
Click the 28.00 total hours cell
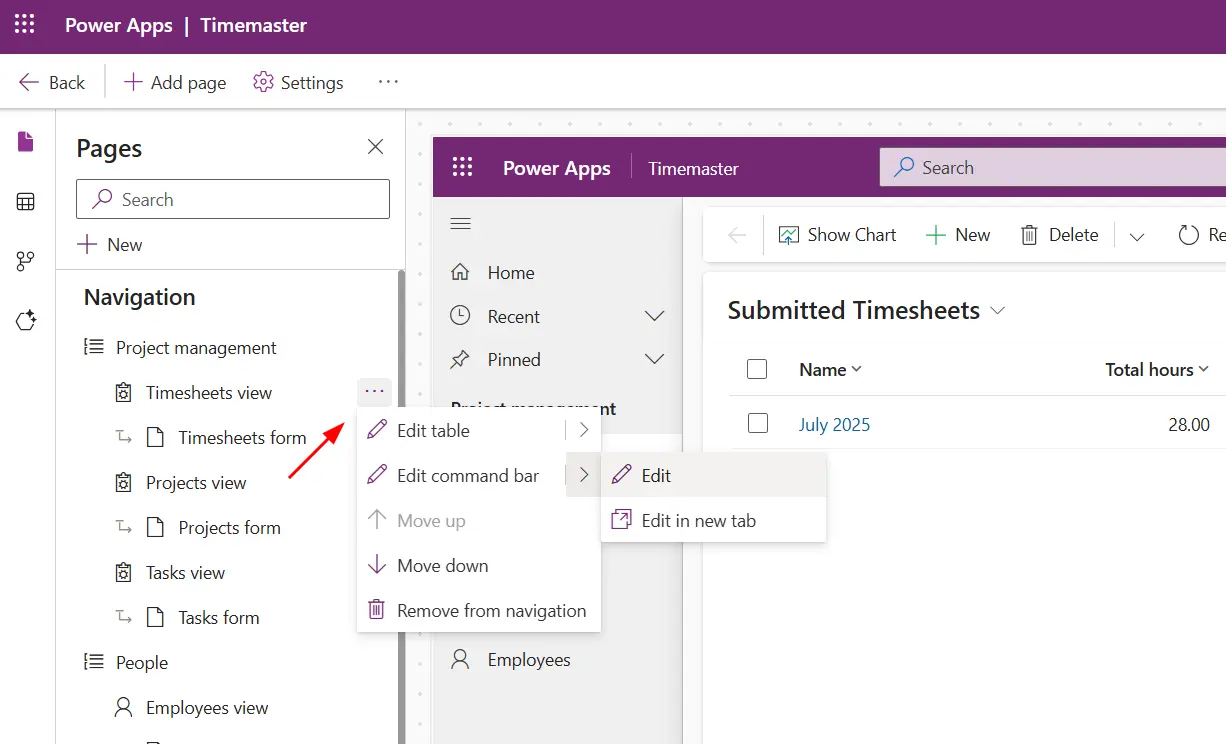1189,425
